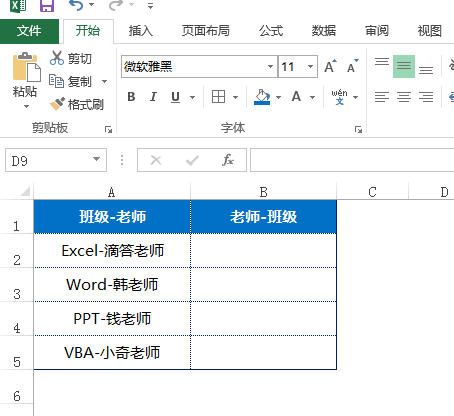The image size is (454, 416).
Task: Open the 剪贴板 clipboard pane launcher
Action: click(x=108, y=129)
